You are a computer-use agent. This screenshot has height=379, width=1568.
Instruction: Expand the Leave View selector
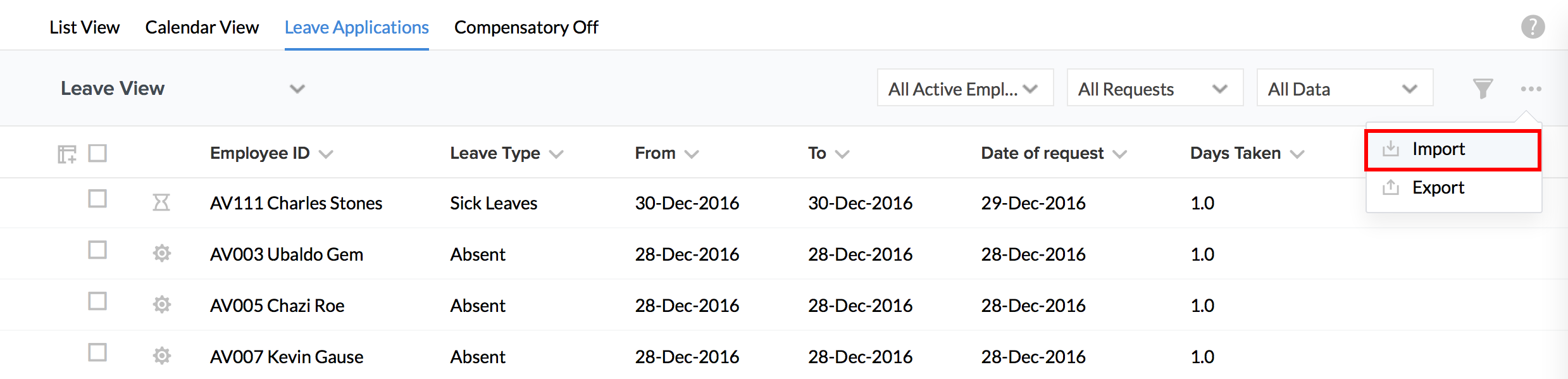297,89
